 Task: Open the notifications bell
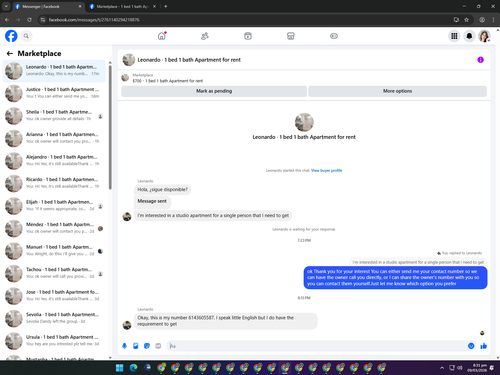point(469,36)
